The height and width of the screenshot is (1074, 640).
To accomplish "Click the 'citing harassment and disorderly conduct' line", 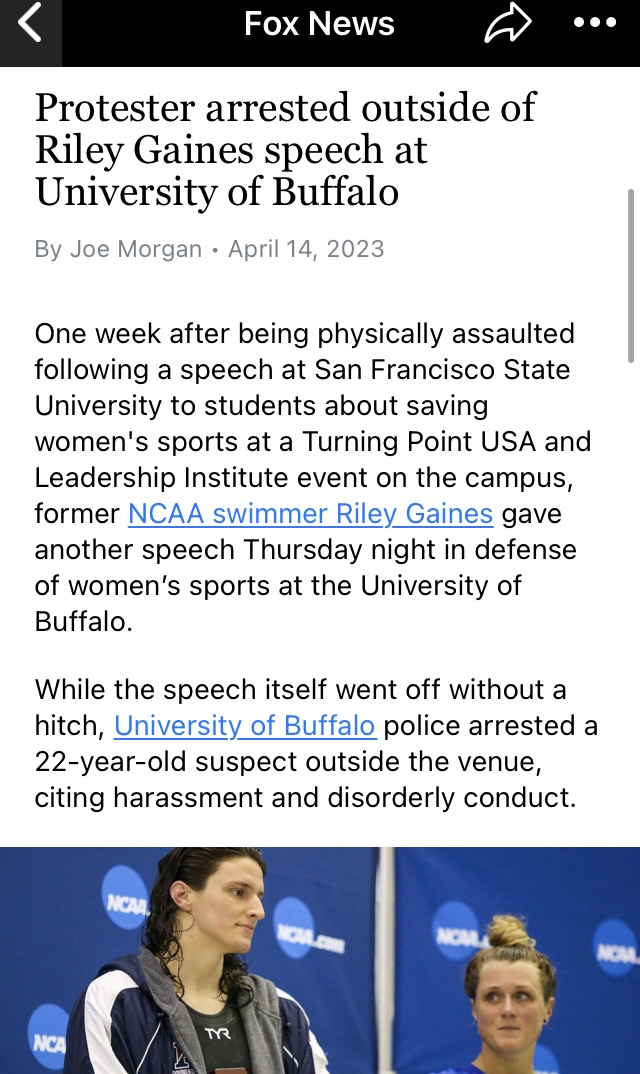I will pos(306,797).
